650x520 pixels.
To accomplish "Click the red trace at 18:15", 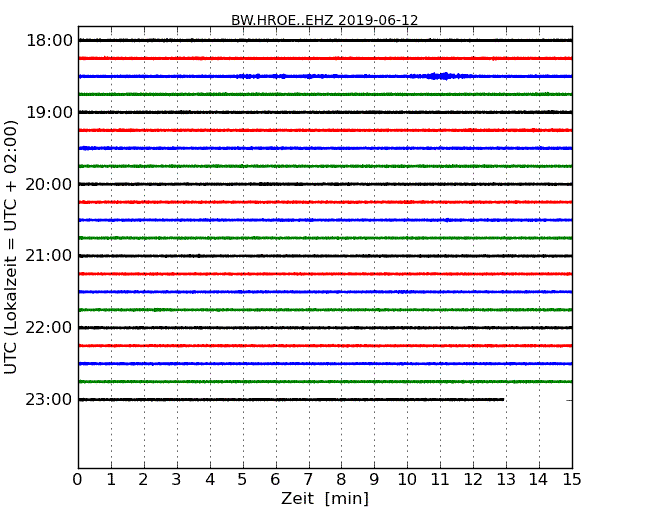I will point(325,58).
